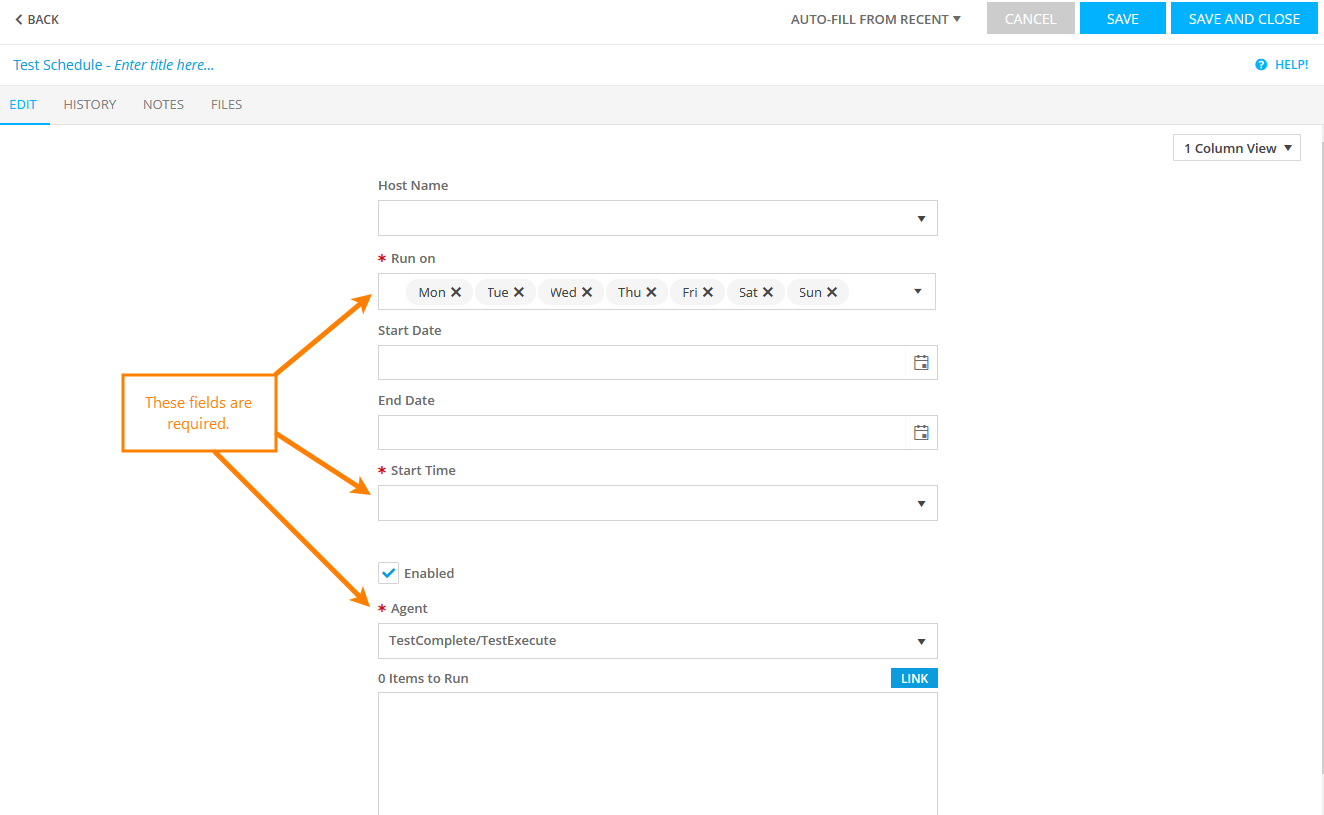Remove Fri day tag

708,292
